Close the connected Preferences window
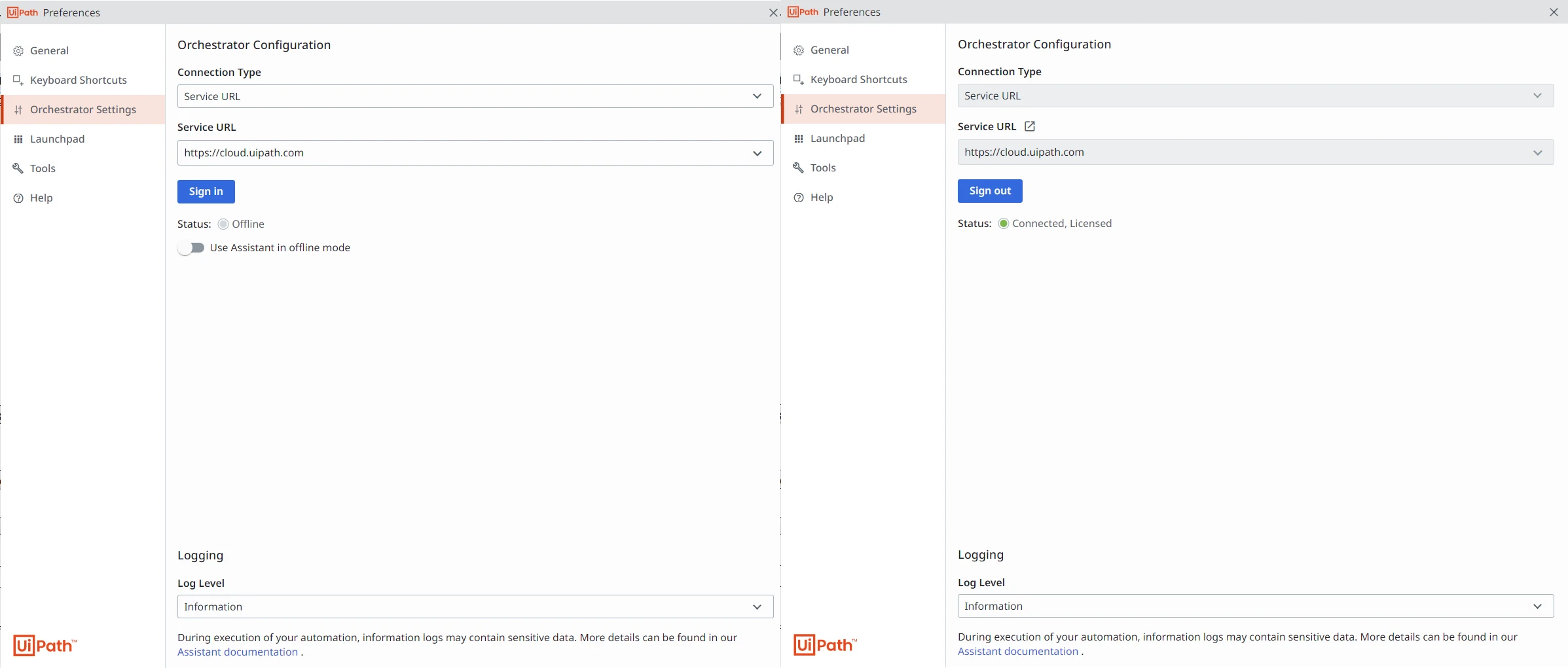This screenshot has width=1568, height=668. [x=1554, y=12]
